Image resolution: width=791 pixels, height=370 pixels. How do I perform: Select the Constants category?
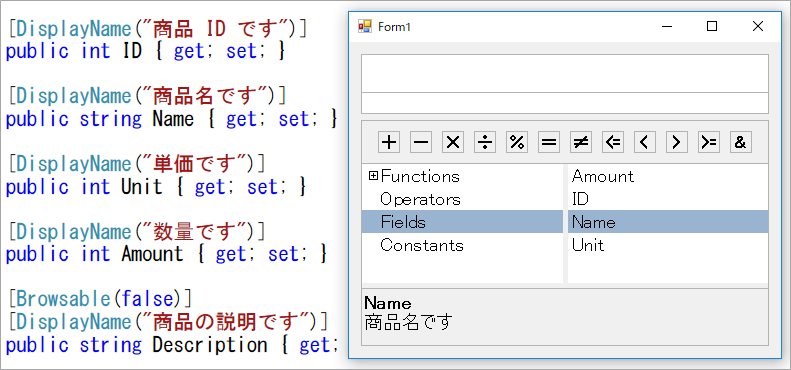pos(422,245)
